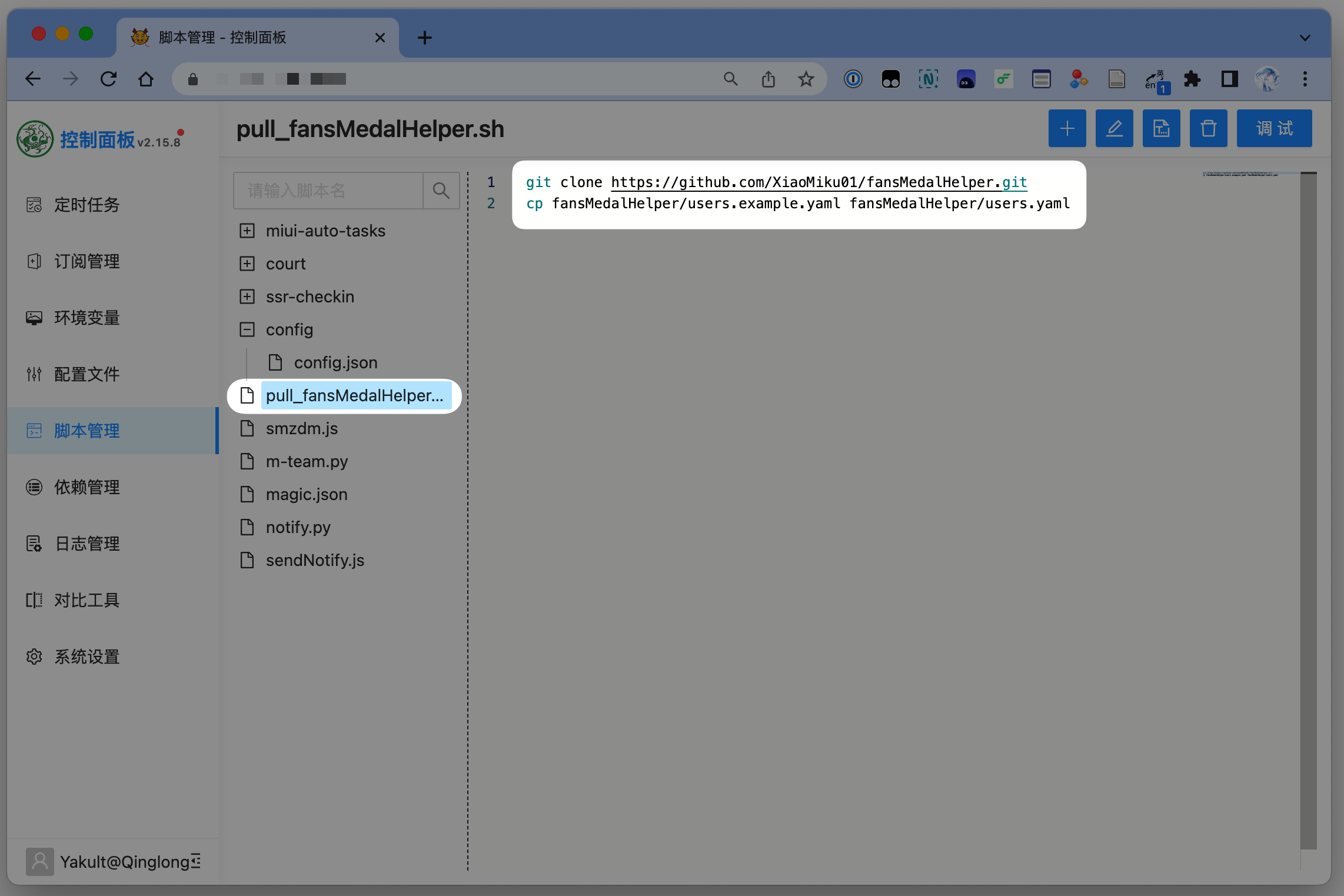The height and width of the screenshot is (896, 1344).
Task: Expand the miui-auto-tasks folder
Action: tap(247, 231)
